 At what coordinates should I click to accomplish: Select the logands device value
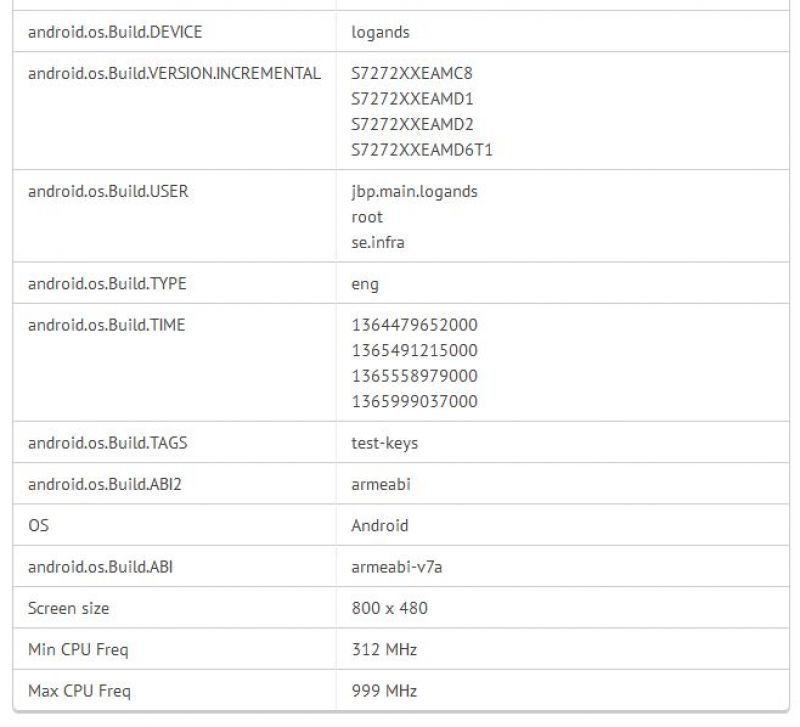click(380, 33)
